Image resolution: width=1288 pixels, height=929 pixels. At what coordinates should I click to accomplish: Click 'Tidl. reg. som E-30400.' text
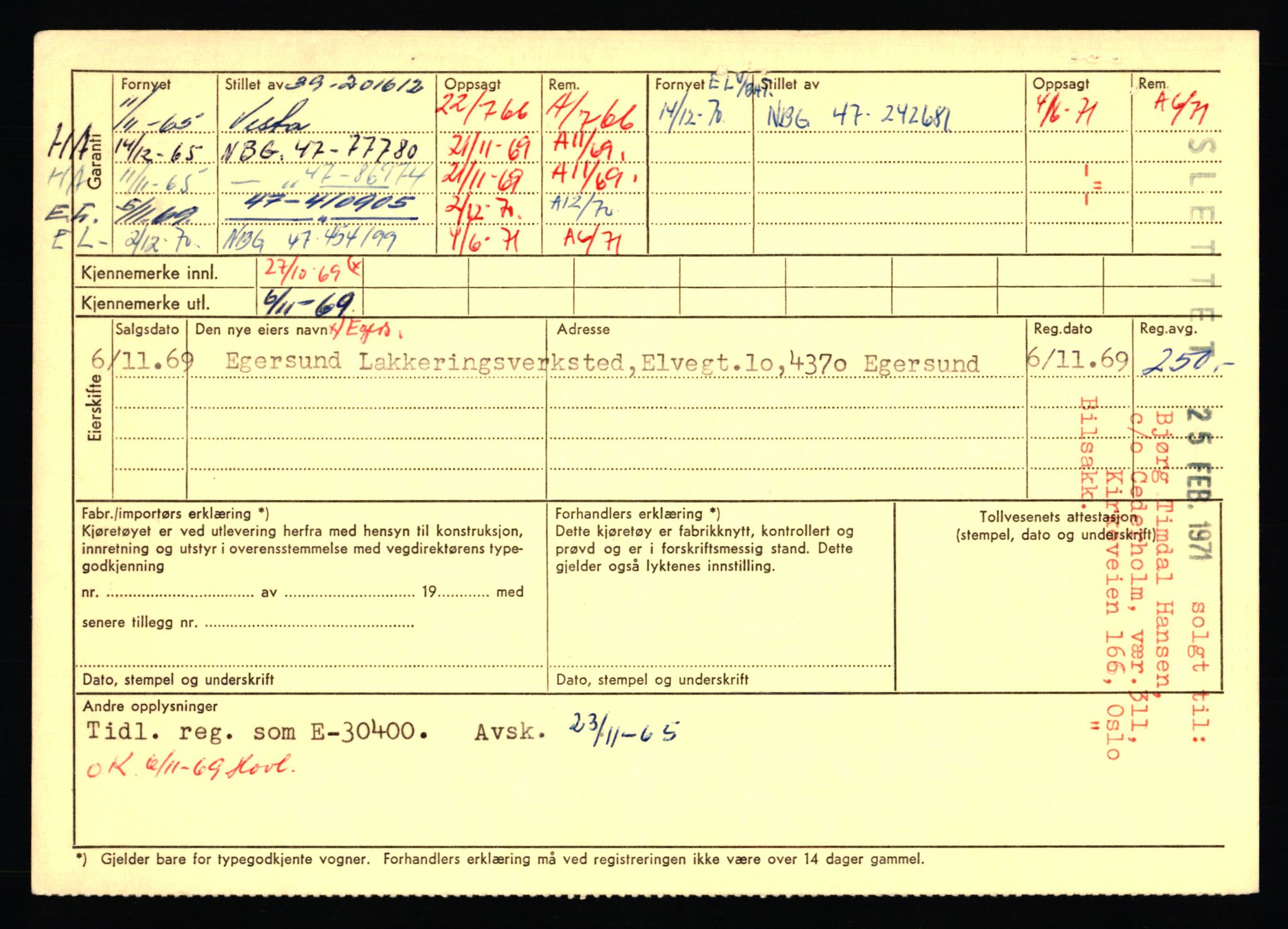[x=257, y=732]
